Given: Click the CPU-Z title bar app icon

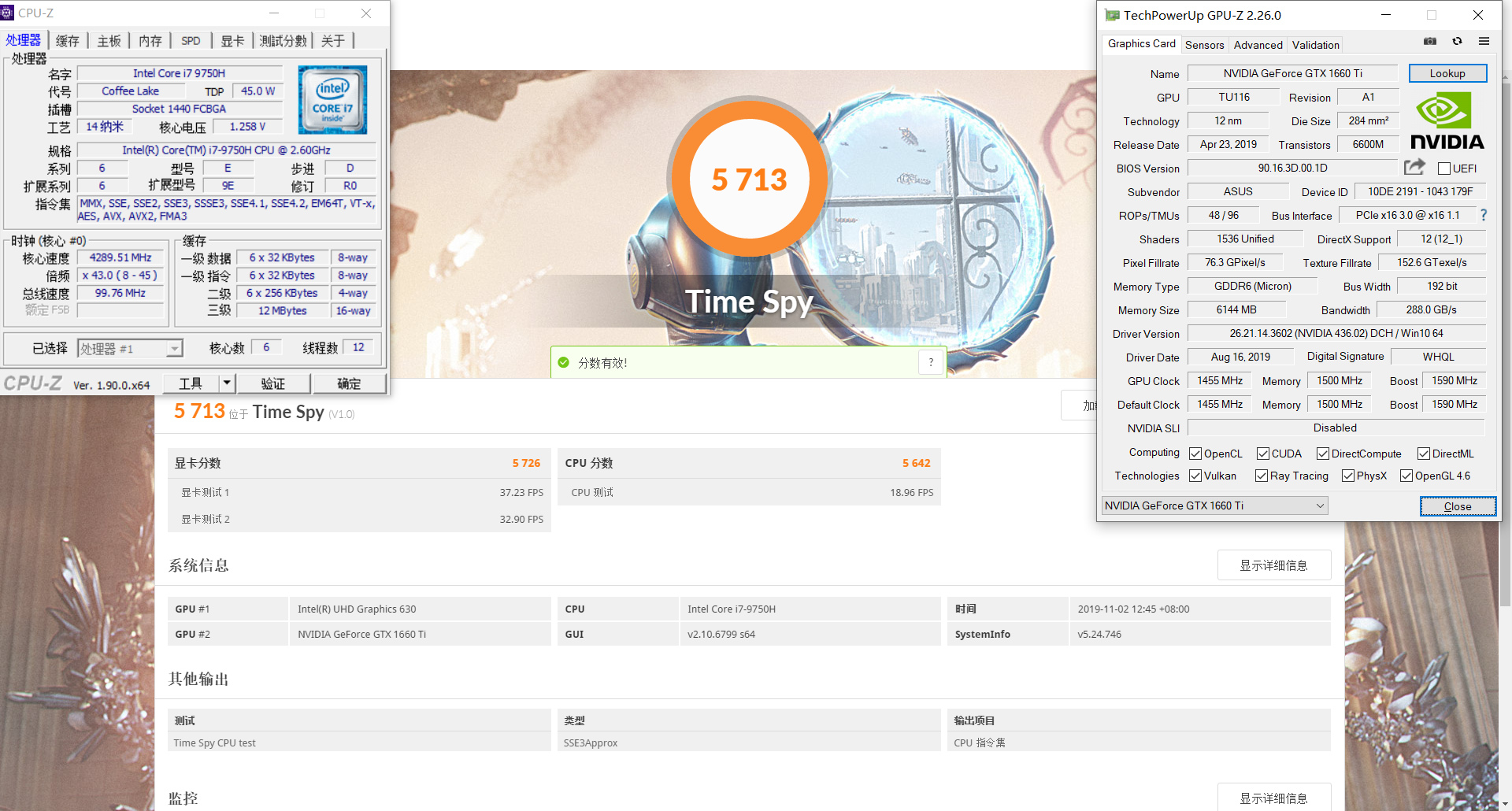Looking at the screenshot, I should click(7, 13).
